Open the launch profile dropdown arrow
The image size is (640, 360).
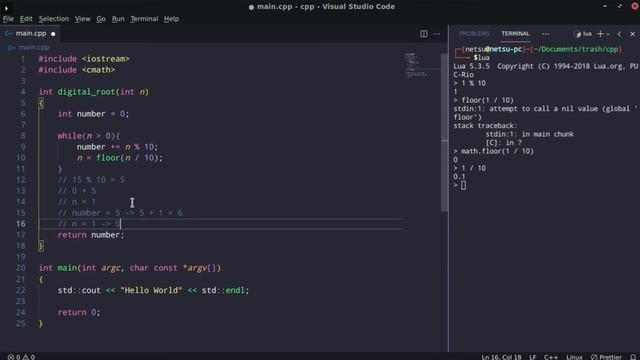tap(608, 34)
